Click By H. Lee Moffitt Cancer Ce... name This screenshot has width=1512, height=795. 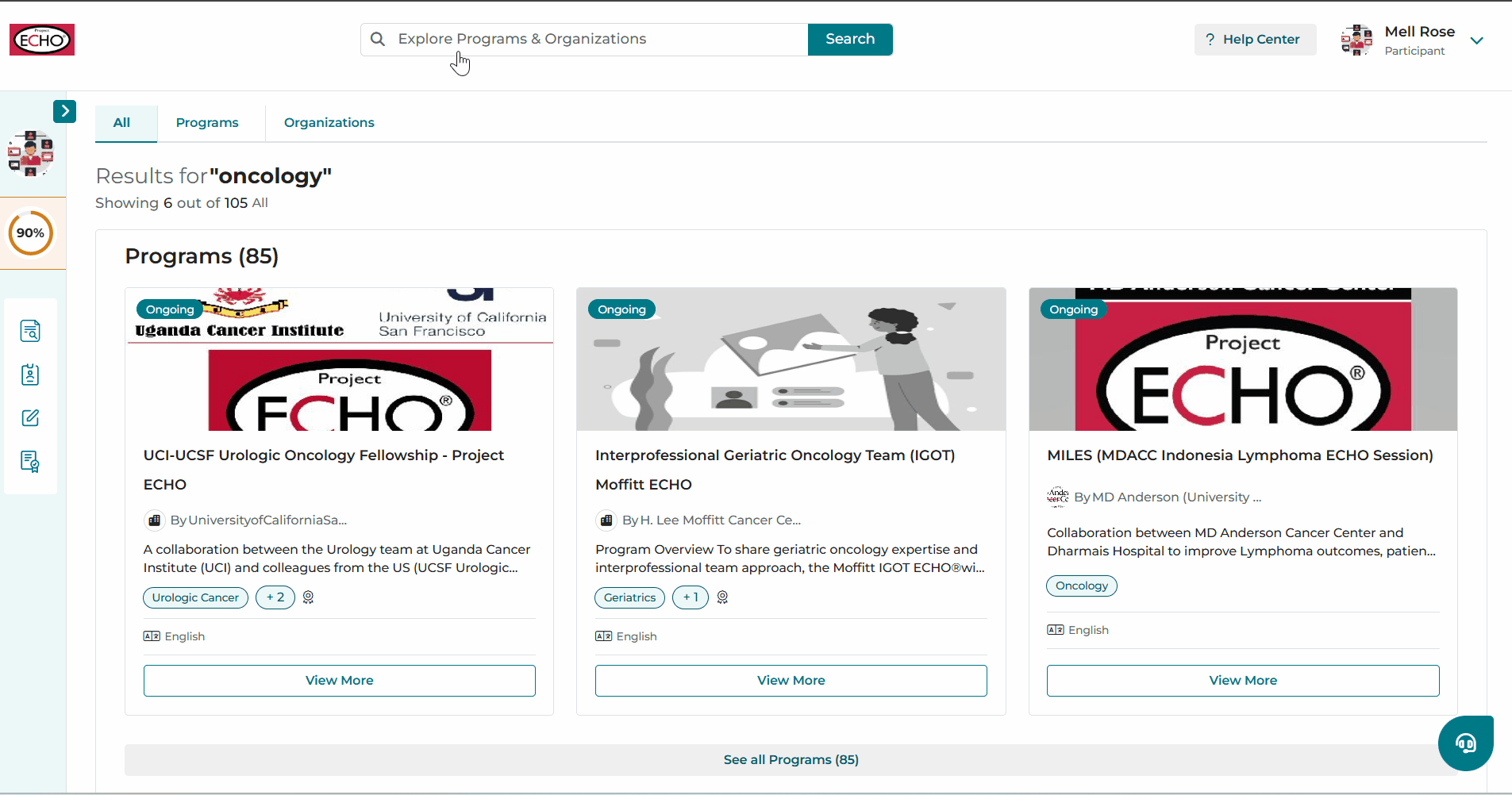coord(712,520)
